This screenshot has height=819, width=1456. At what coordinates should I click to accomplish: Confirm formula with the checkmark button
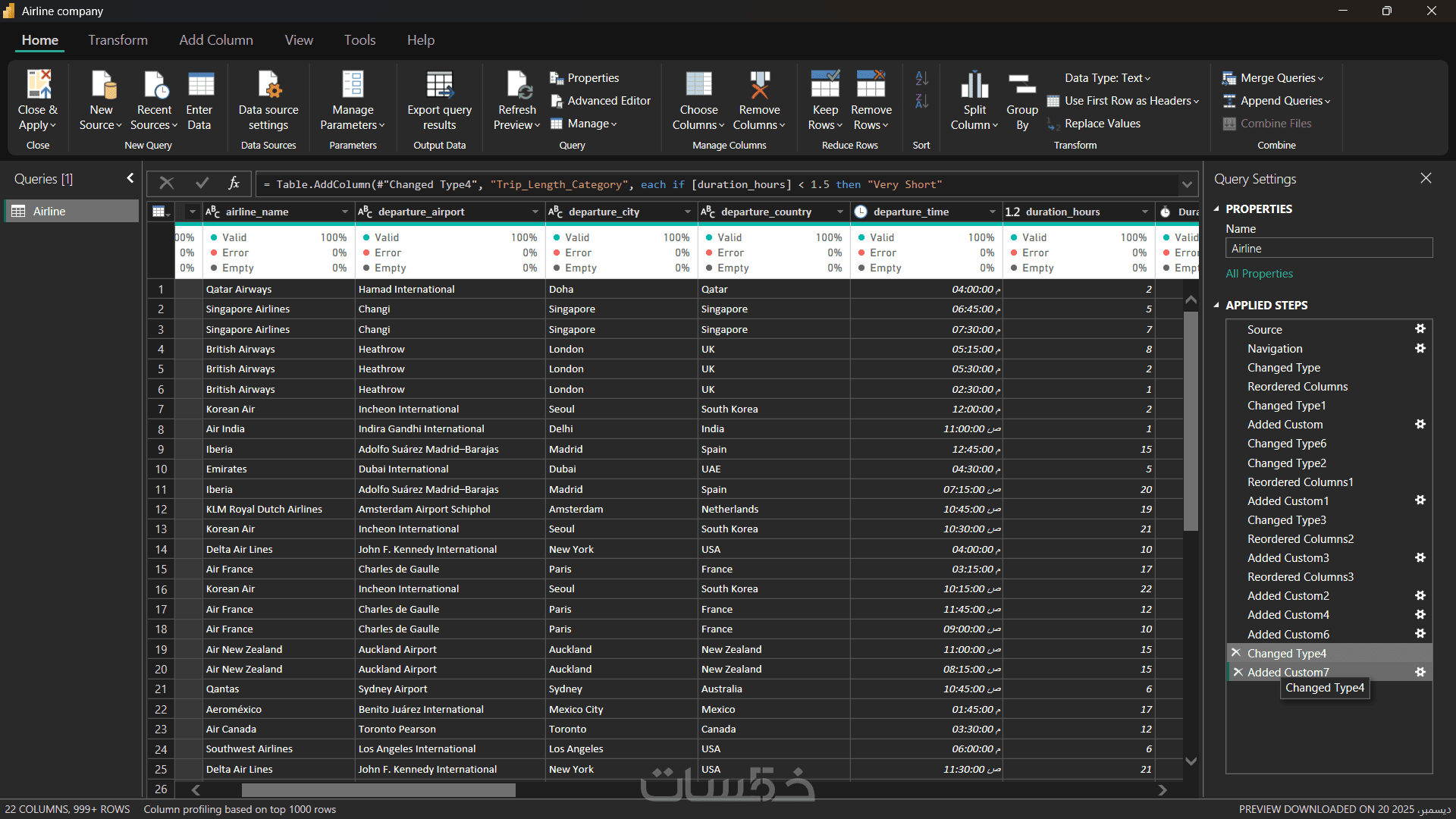(x=202, y=183)
